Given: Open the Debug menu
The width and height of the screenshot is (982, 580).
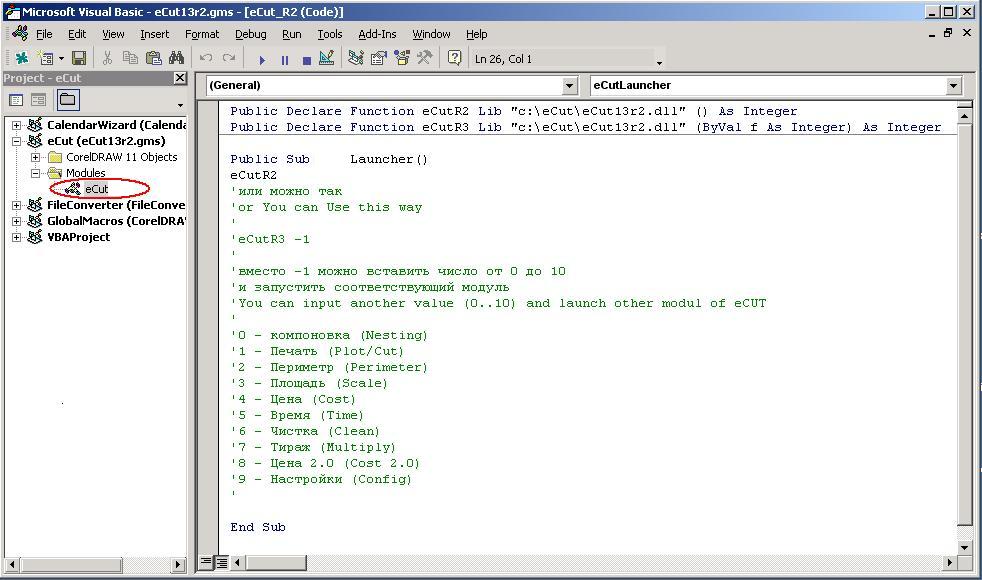Looking at the screenshot, I should click(251, 34).
